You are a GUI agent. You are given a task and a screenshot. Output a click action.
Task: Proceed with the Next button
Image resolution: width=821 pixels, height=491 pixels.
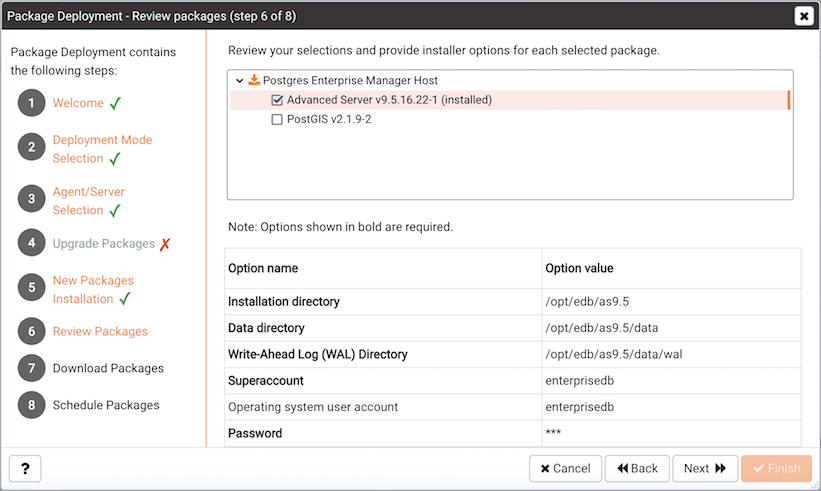[x=705, y=468]
